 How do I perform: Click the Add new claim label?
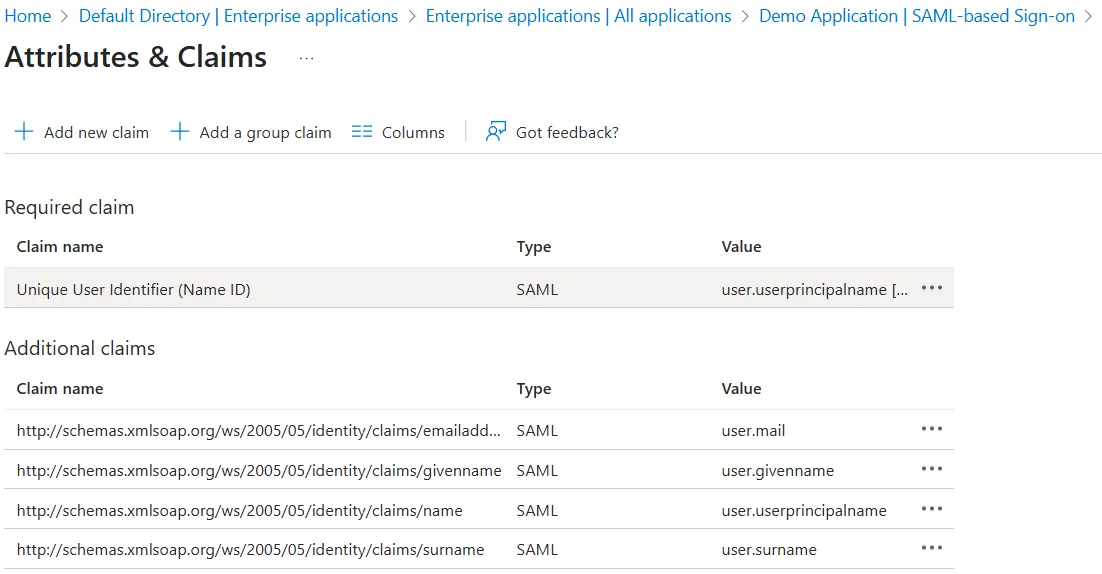tap(96, 132)
